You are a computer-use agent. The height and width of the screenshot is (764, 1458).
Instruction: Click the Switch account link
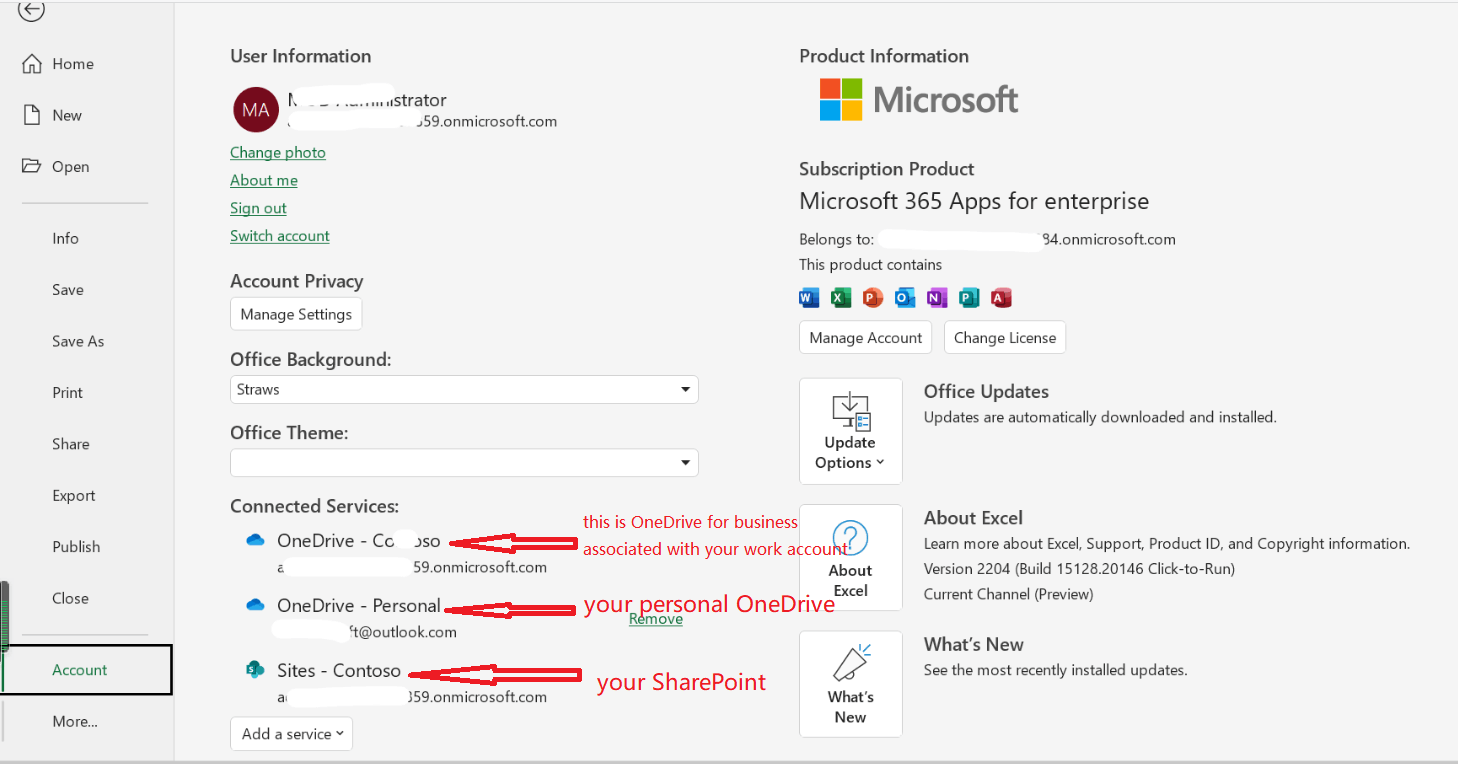pos(280,236)
